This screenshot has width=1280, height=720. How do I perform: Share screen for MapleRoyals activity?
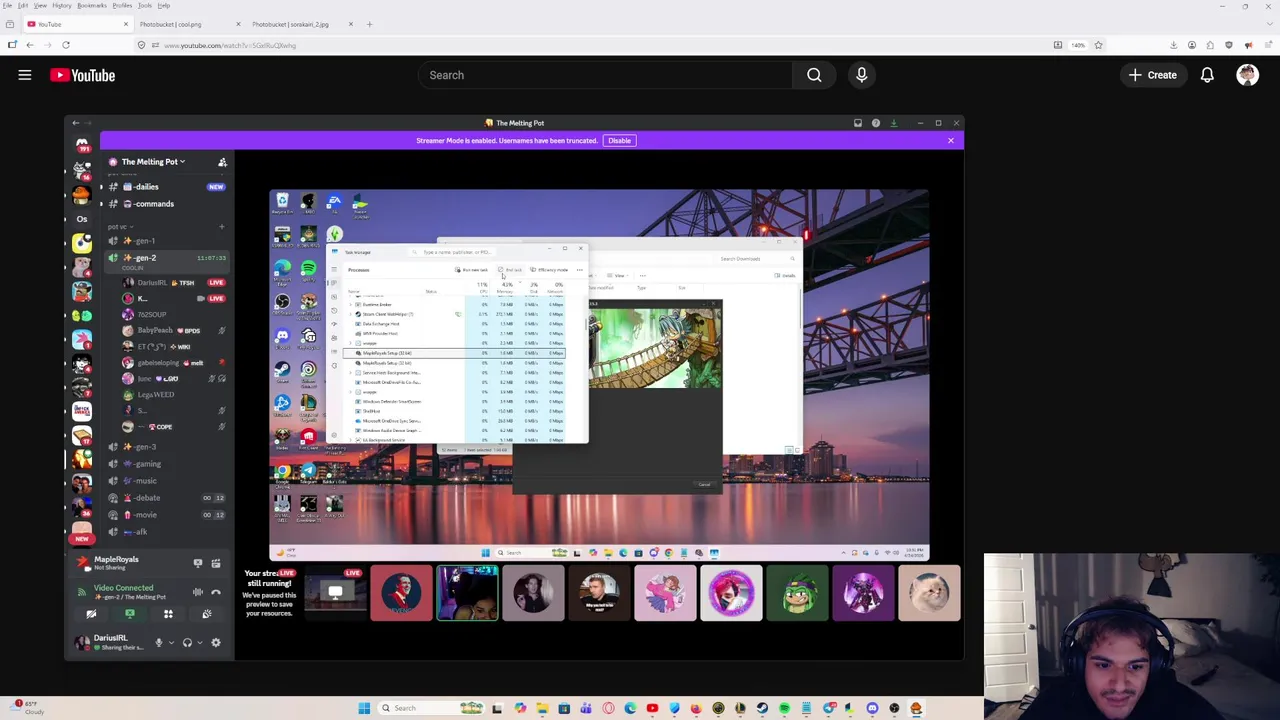tap(197, 564)
